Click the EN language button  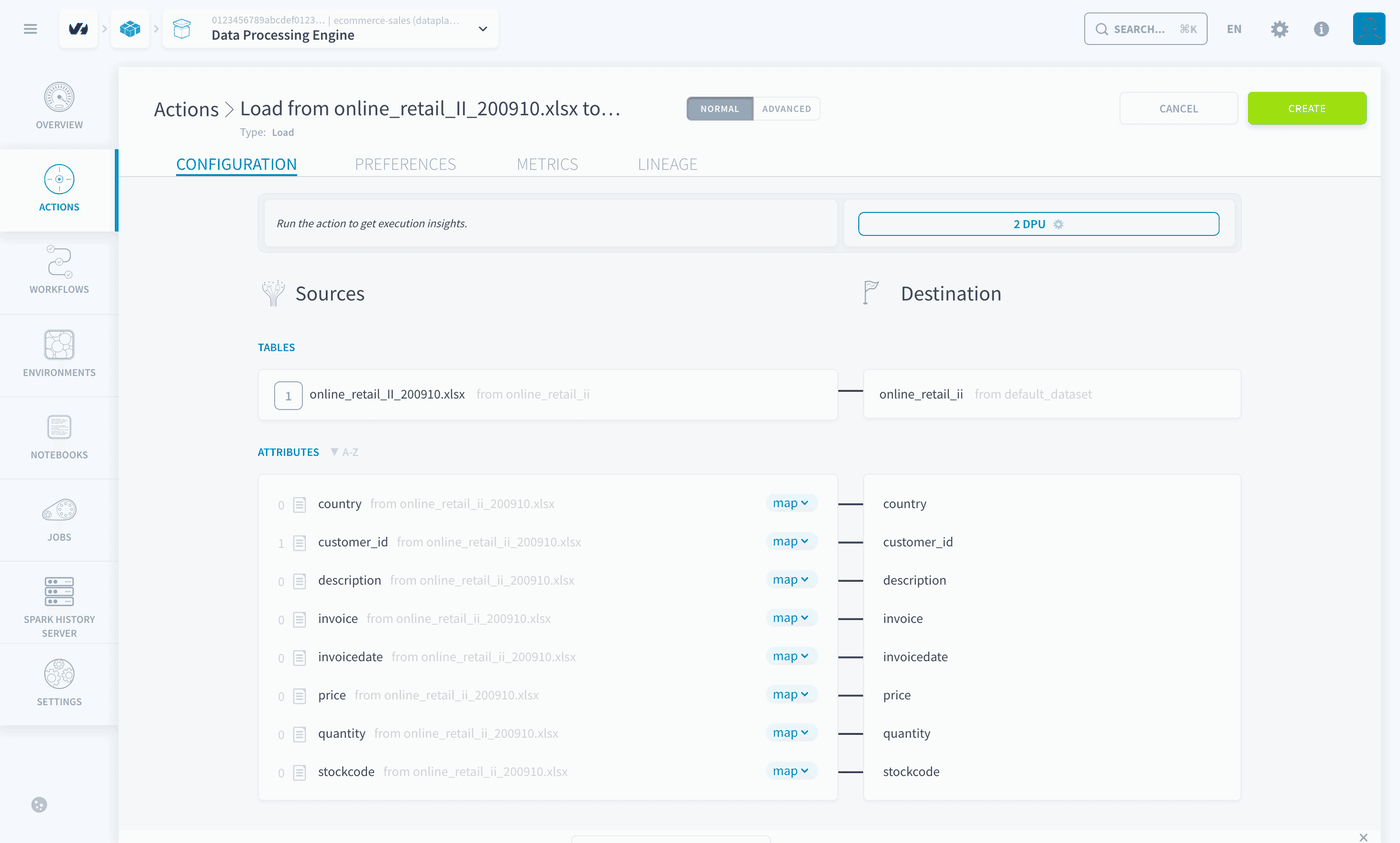tap(1234, 29)
